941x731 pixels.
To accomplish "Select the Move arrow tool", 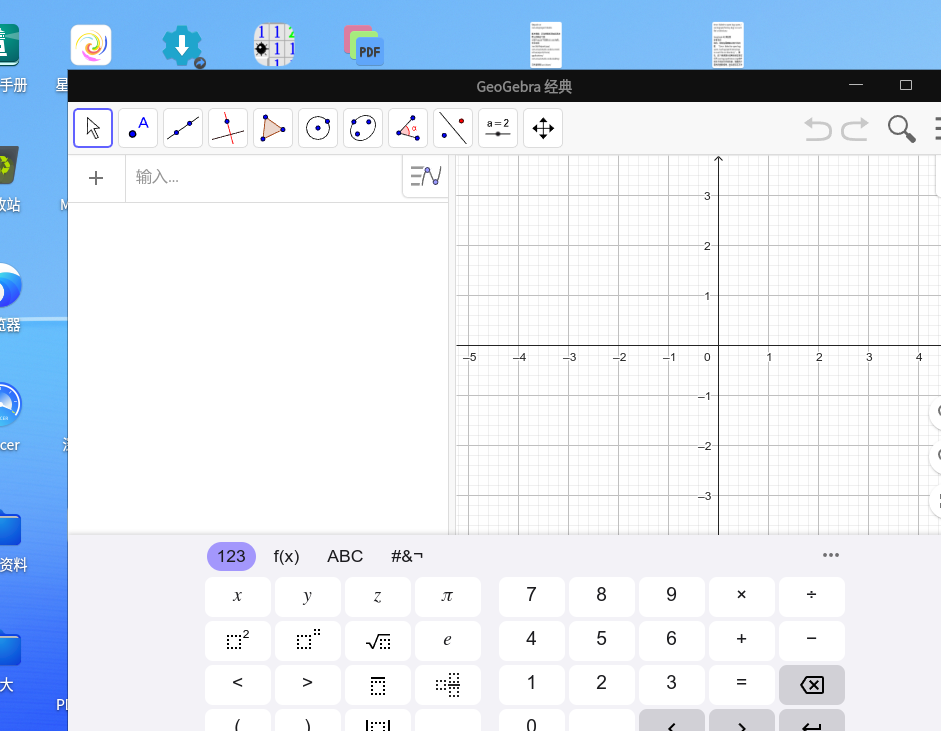I will [x=93, y=128].
